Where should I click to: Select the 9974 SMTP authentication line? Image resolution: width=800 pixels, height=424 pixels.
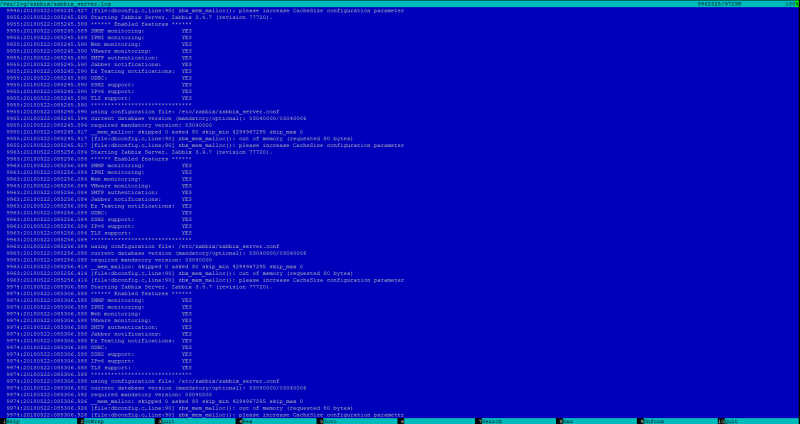99,328
